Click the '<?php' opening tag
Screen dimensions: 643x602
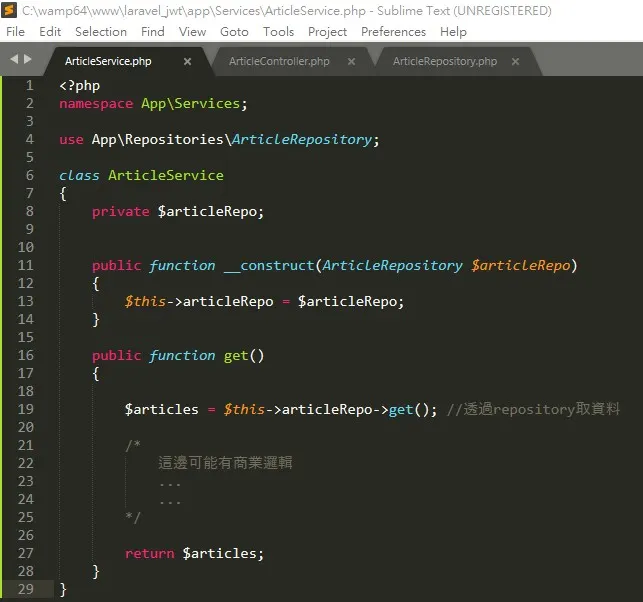pos(80,86)
